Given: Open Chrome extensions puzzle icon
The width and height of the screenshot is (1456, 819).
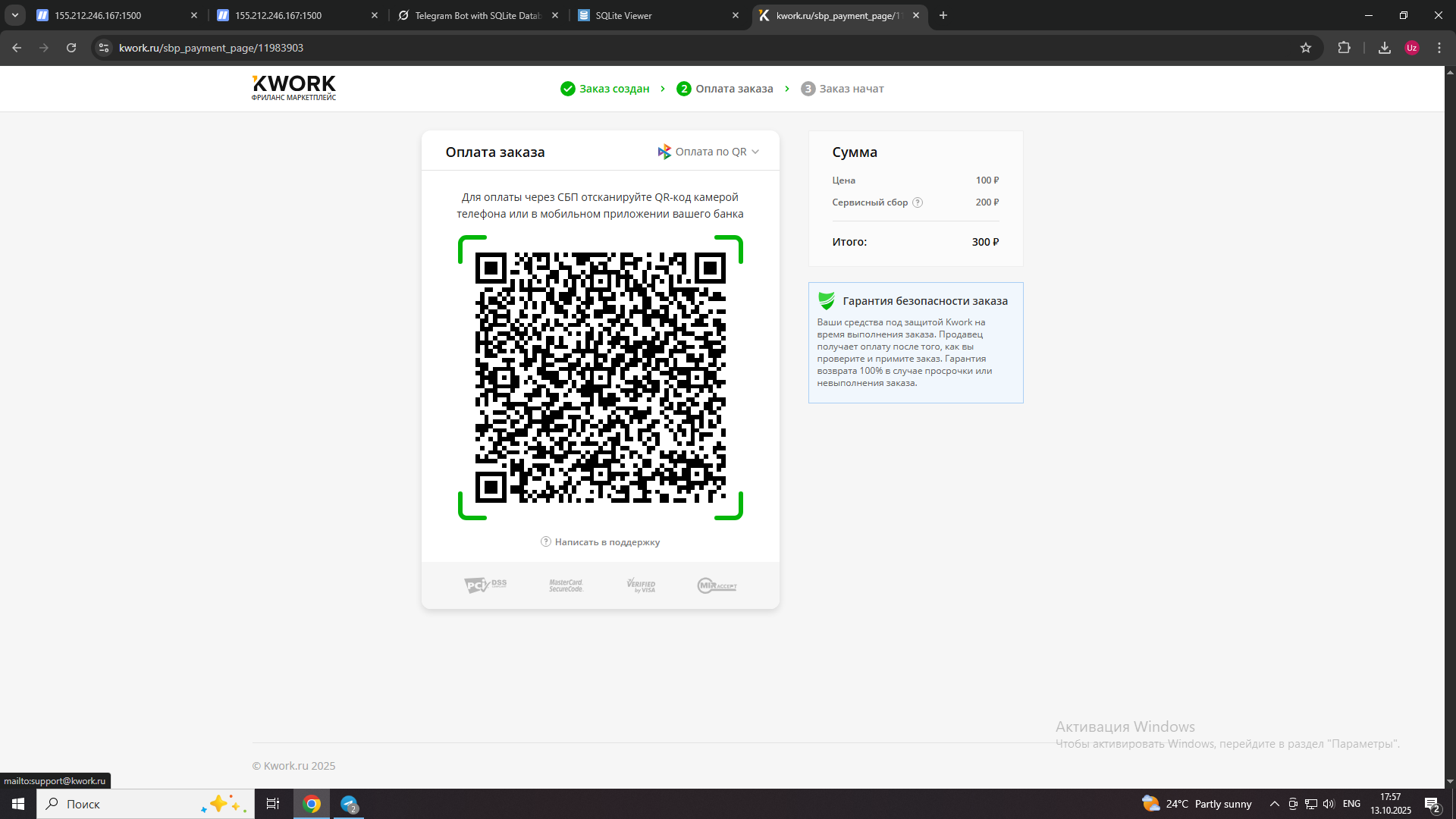Looking at the screenshot, I should point(1344,48).
